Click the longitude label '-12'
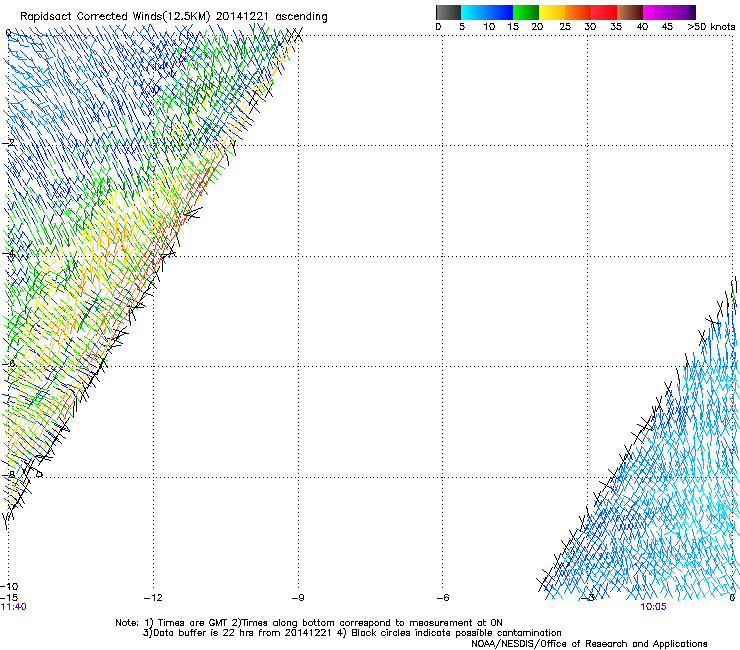The image size is (740, 650). click(153, 598)
